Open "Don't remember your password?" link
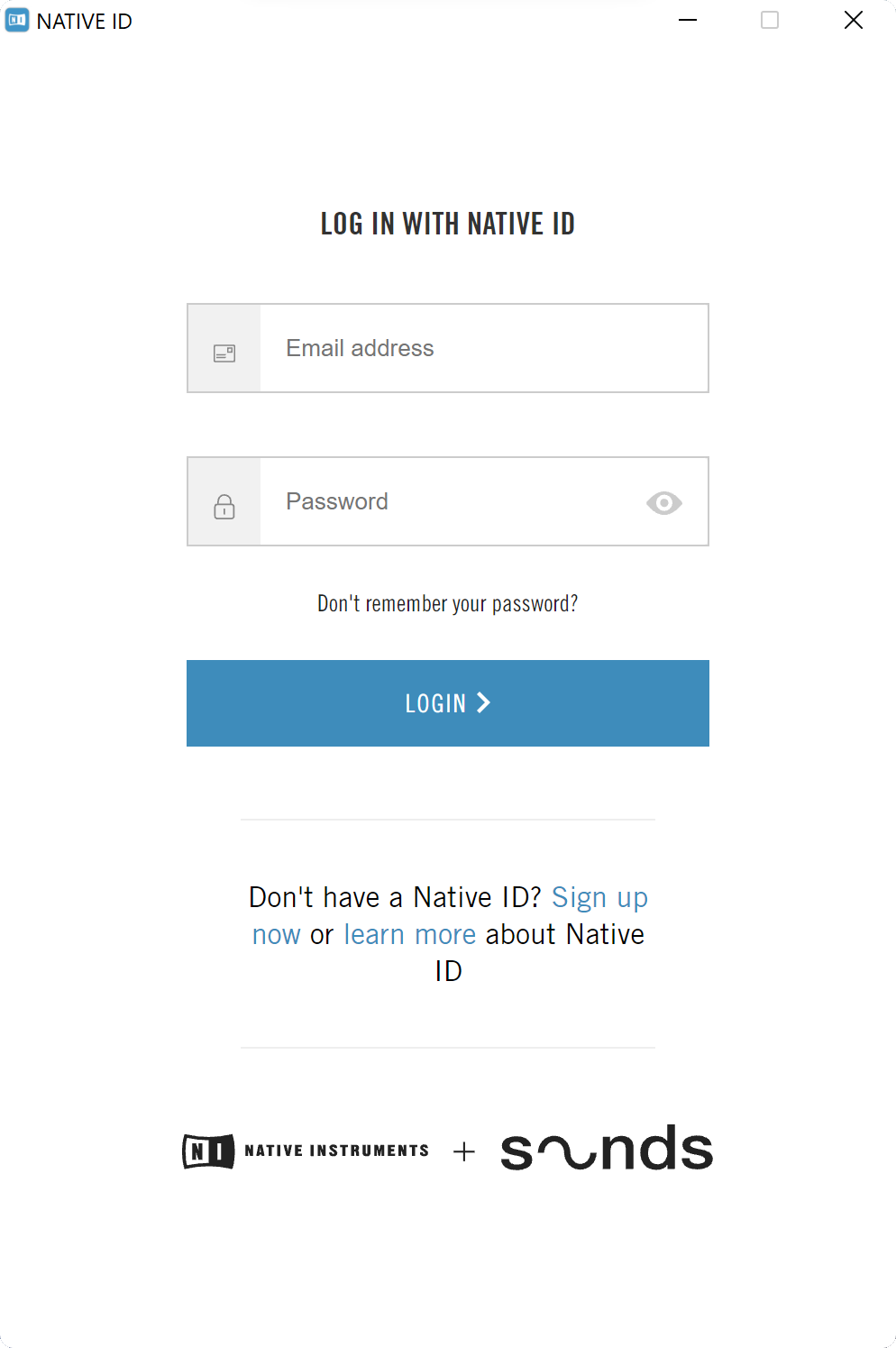 coord(447,603)
